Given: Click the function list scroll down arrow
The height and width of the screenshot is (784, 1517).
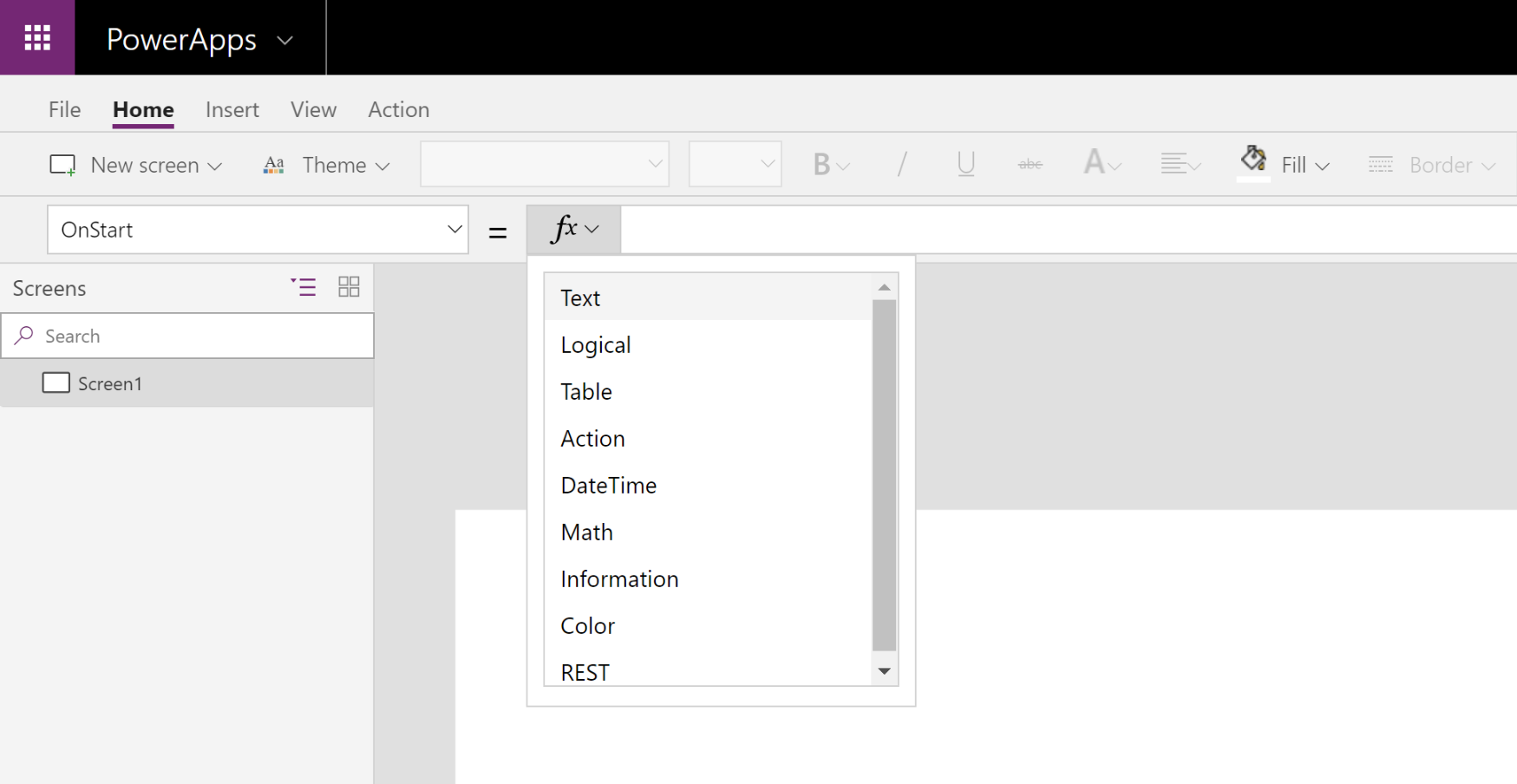Looking at the screenshot, I should click(x=884, y=671).
